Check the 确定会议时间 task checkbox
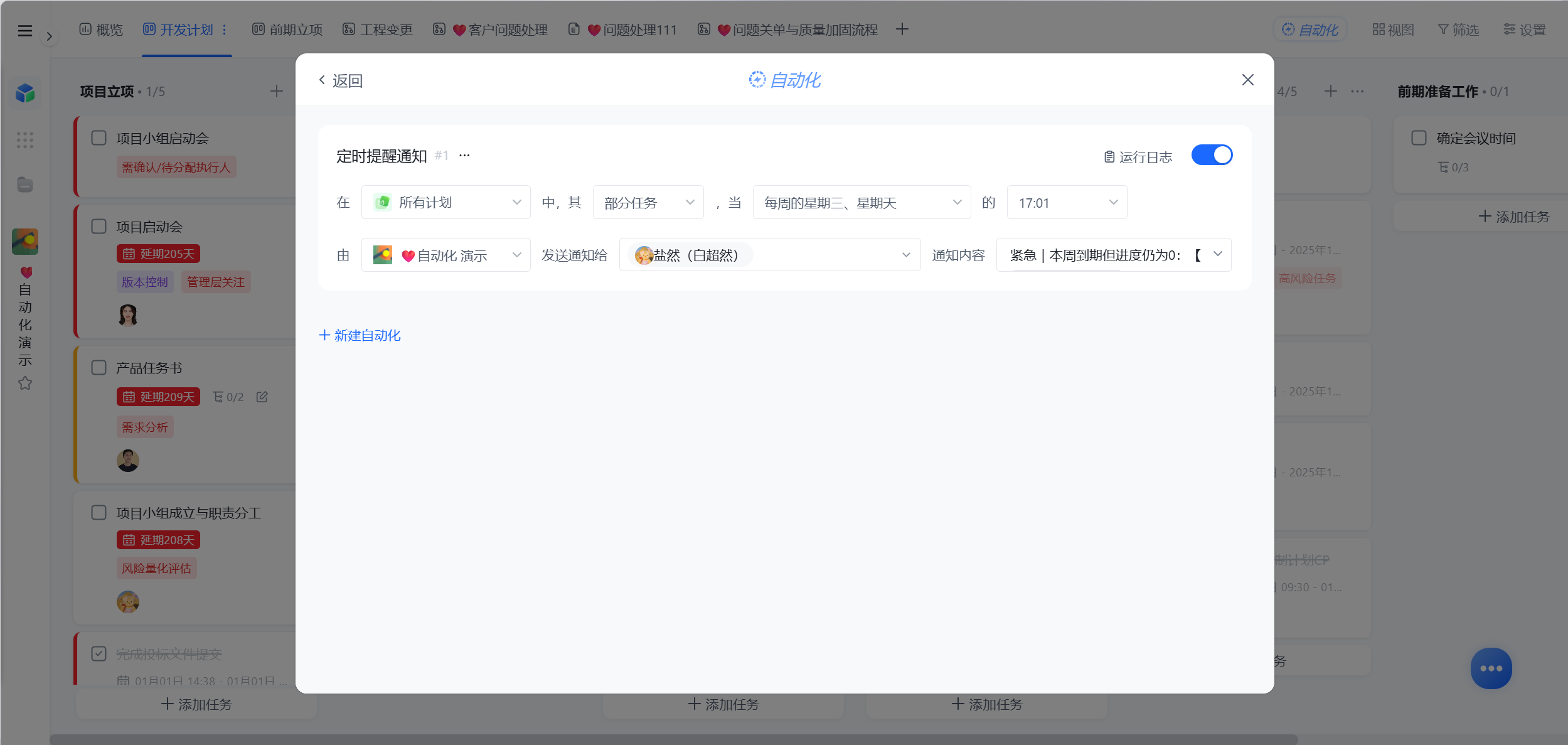 [x=1419, y=137]
